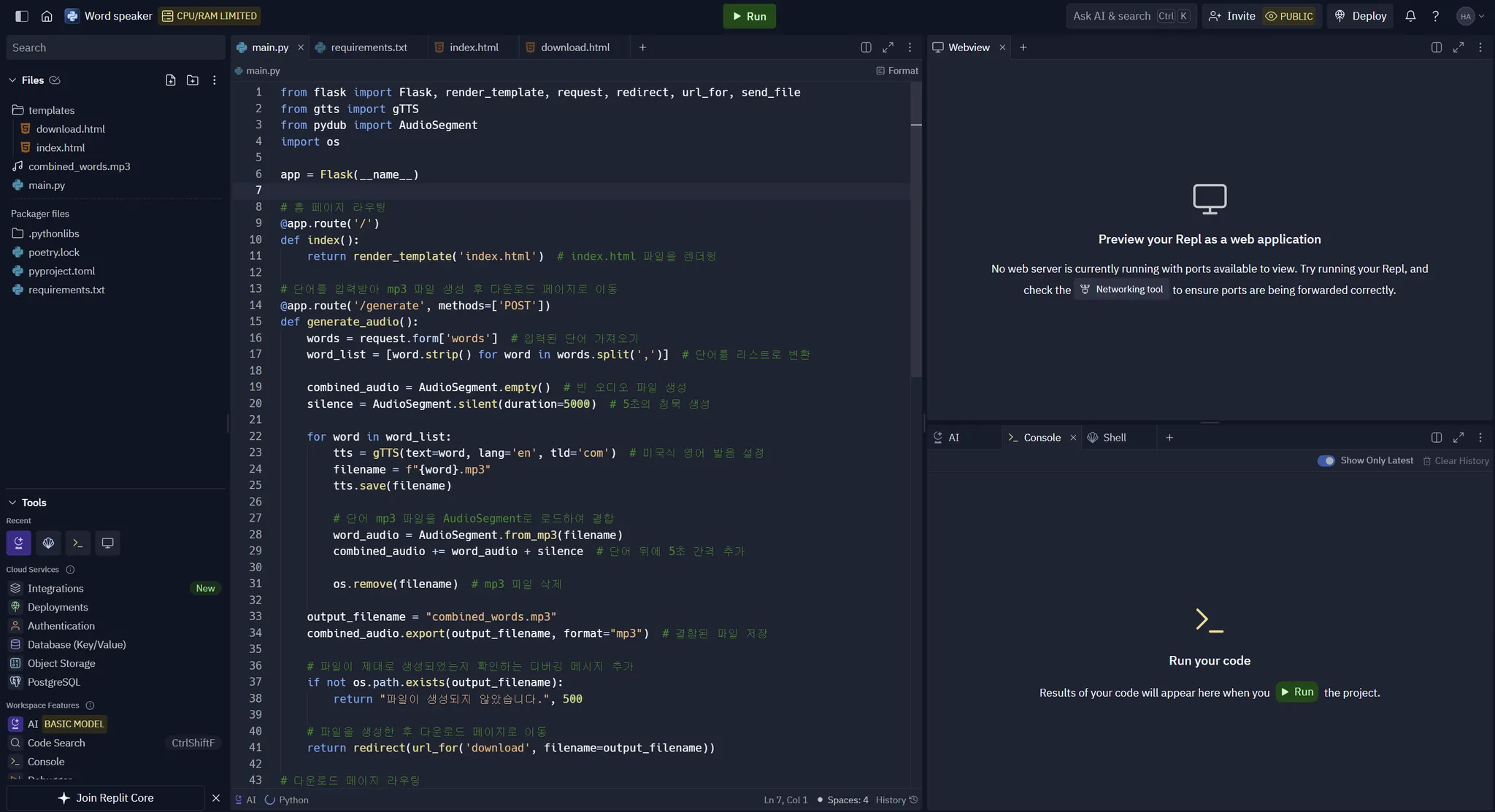Click the split editor pane icon
Viewport: 1495px width, 812px height.
(x=866, y=47)
